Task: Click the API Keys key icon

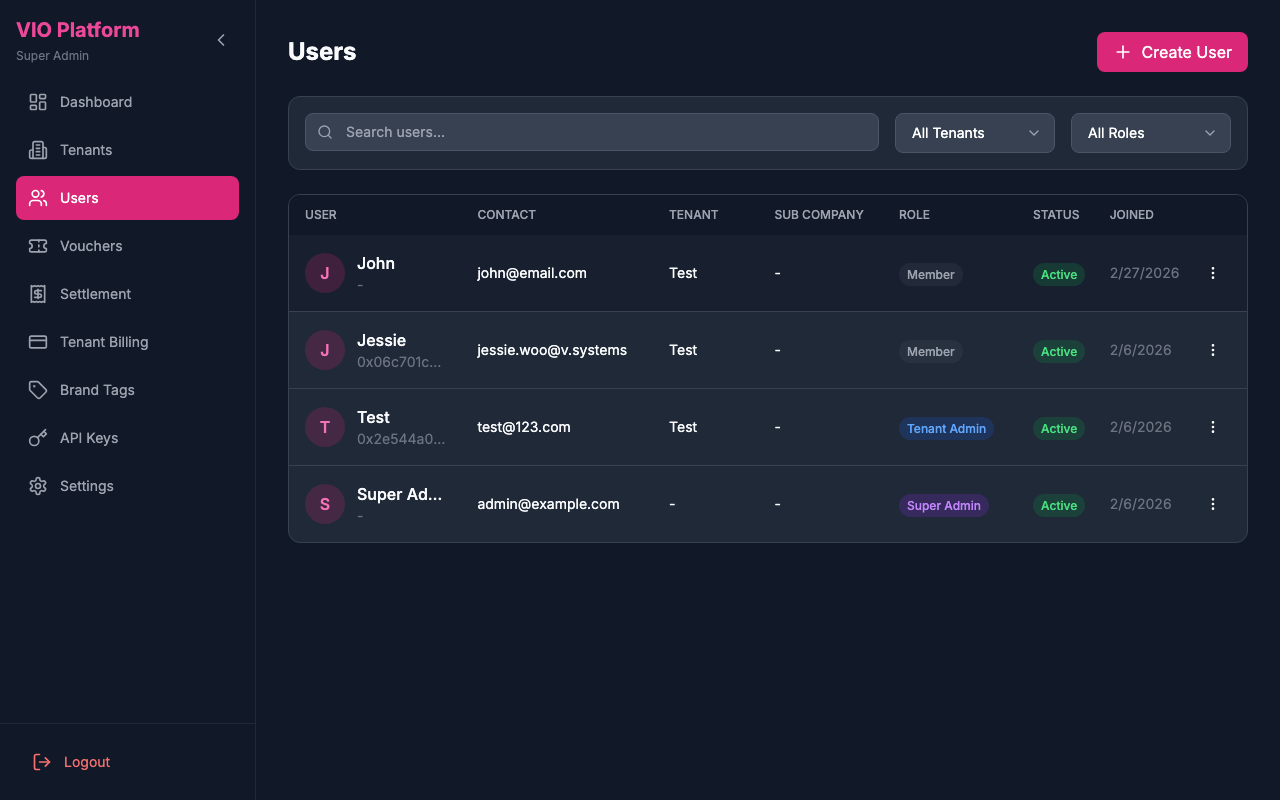Action: click(38, 438)
